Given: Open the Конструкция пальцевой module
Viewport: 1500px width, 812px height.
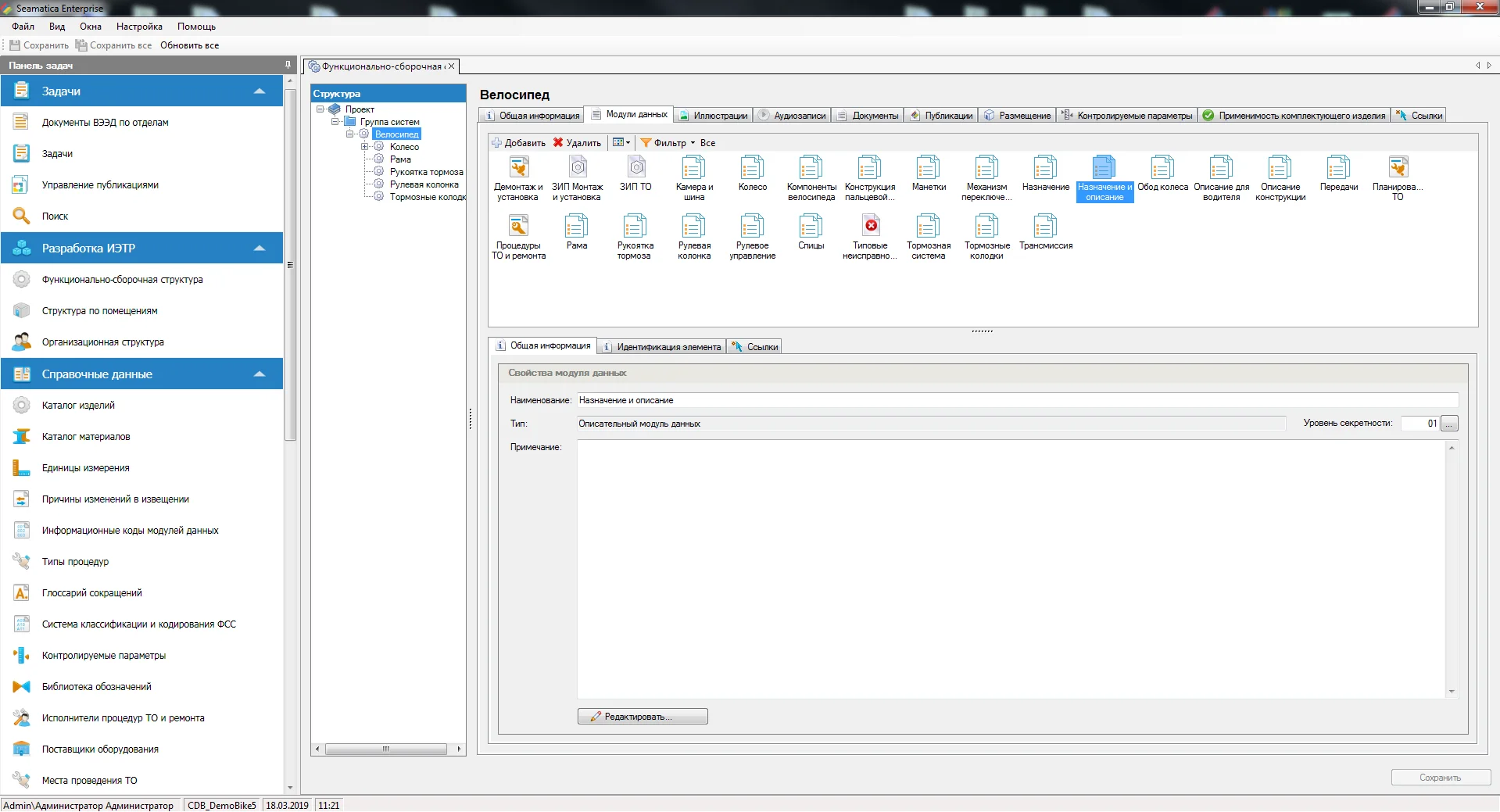Looking at the screenshot, I should tap(870, 179).
